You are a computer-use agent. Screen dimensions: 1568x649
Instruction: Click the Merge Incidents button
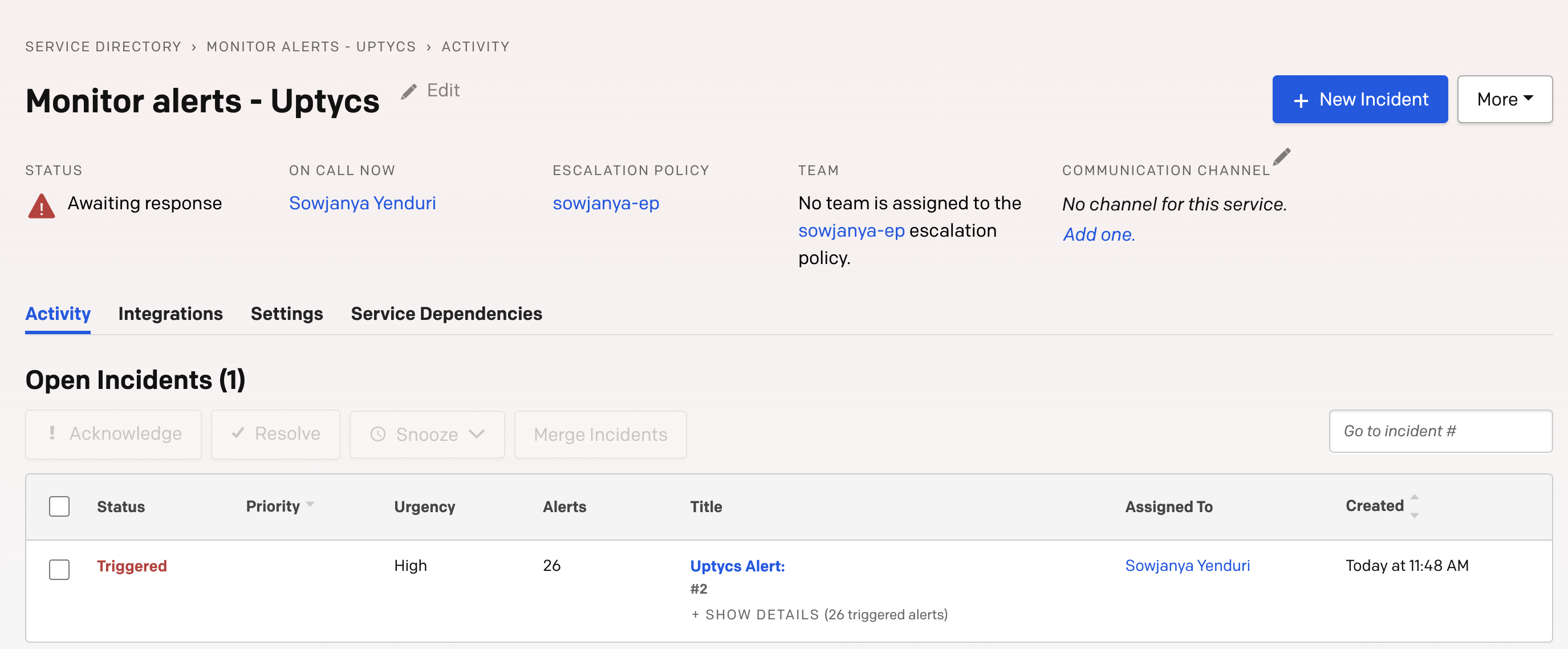coord(600,434)
